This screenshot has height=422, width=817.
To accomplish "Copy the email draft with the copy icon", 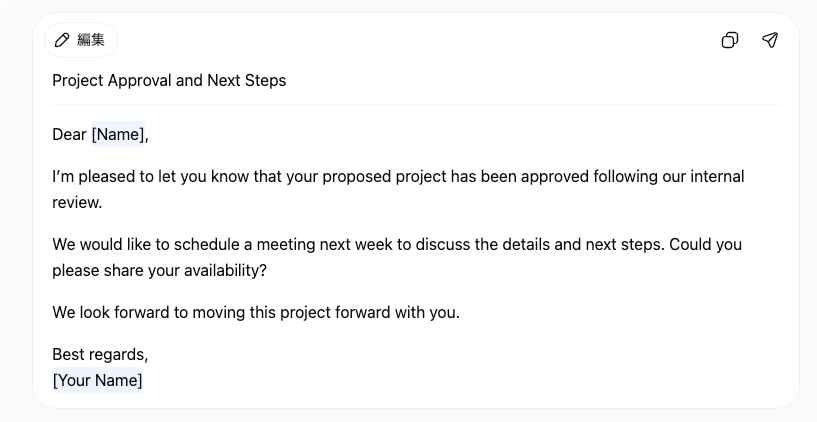I will pyautogui.click(x=729, y=40).
